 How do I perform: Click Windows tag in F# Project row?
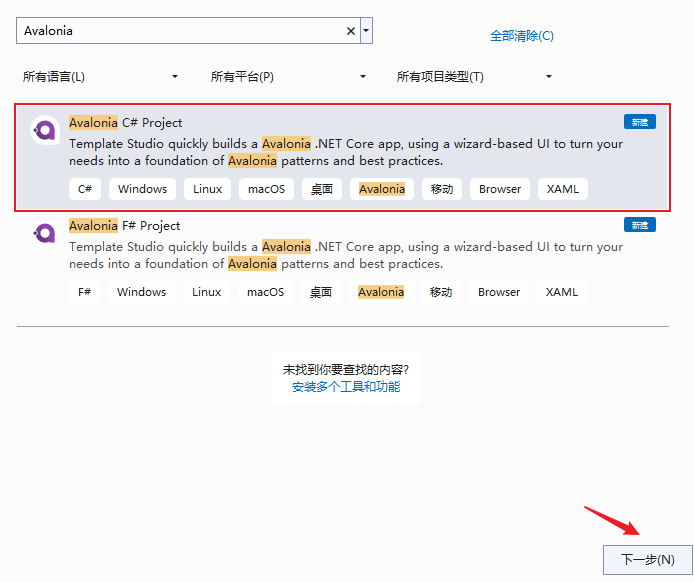[142, 292]
